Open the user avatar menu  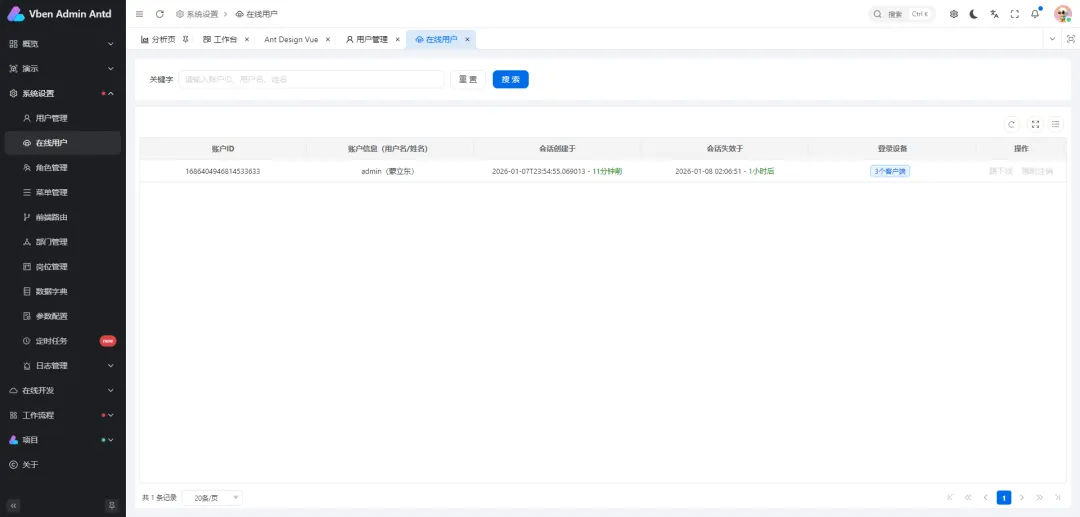[x=1063, y=14]
